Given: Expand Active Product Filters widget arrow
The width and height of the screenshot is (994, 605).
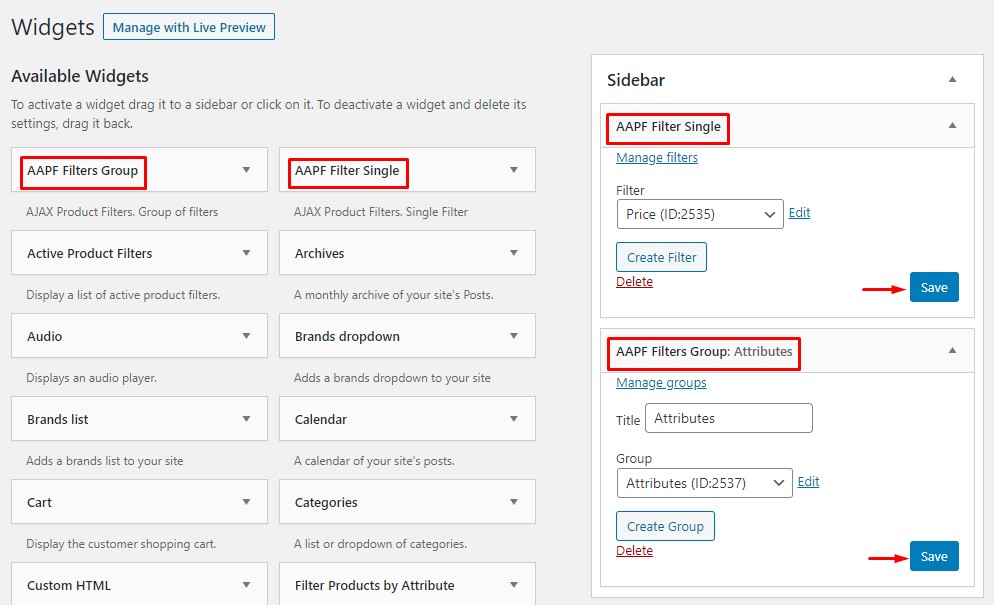Looking at the screenshot, I should (246, 253).
